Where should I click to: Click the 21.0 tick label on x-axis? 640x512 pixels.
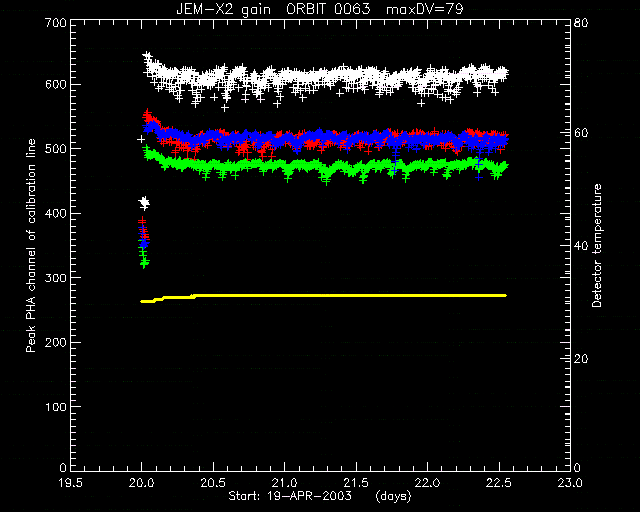(284, 483)
